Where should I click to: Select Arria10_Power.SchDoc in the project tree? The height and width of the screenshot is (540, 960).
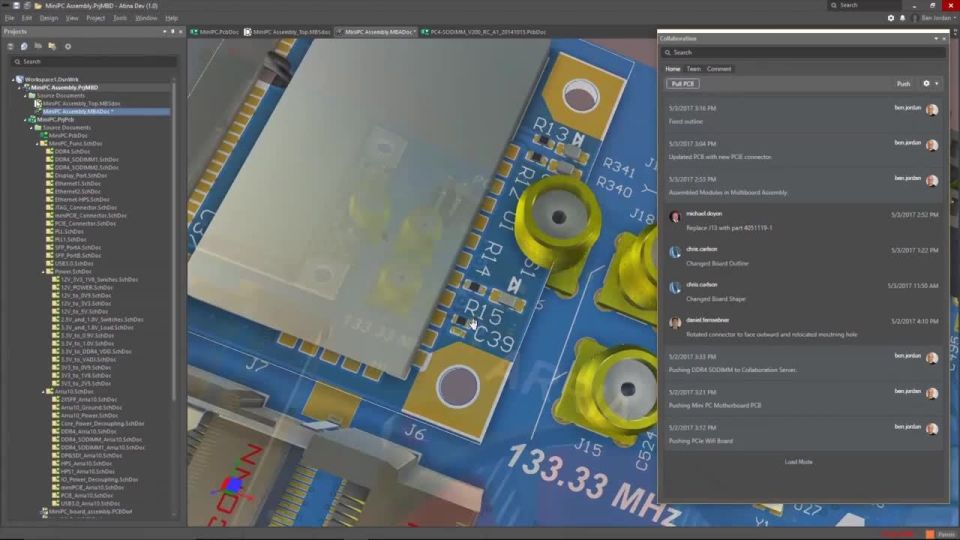(x=90, y=416)
